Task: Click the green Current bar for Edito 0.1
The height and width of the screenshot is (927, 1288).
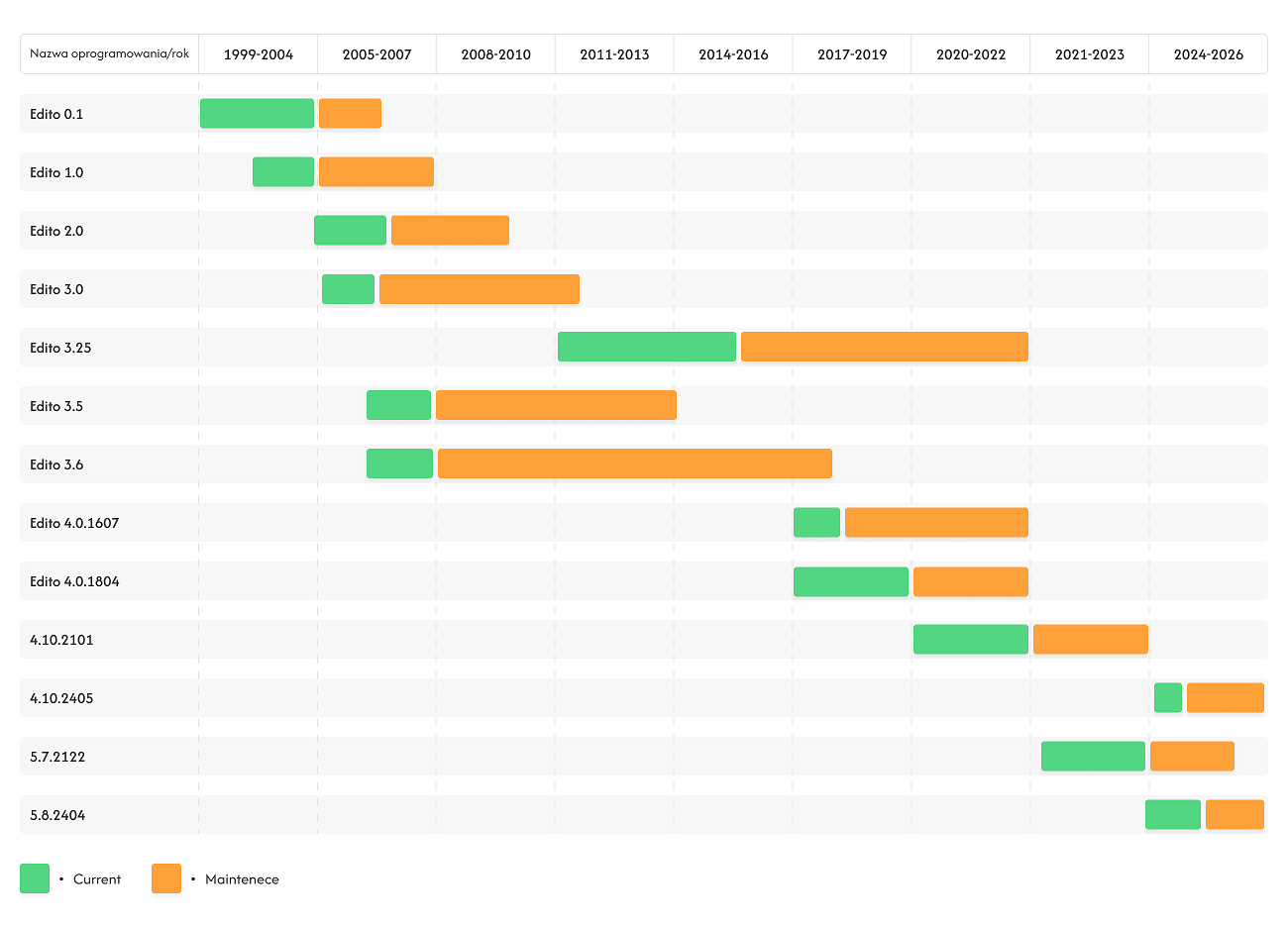Action: click(x=257, y=114)
